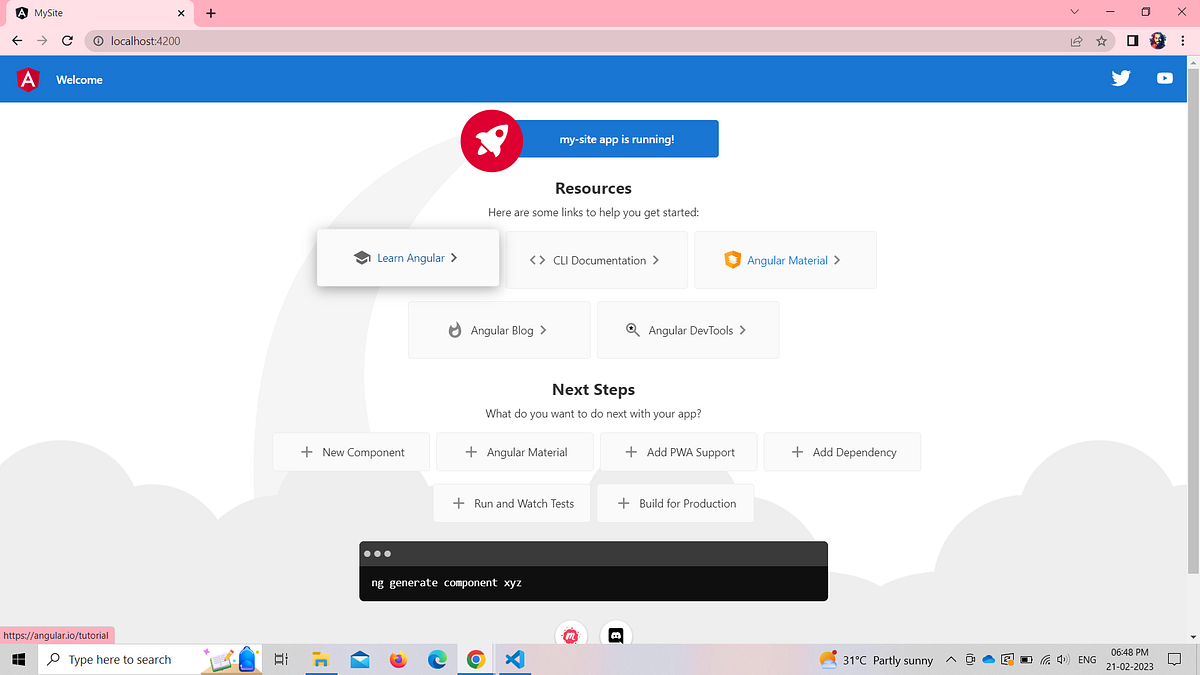The image size is (1200, 675).
Task: Click the graduation cap icon on Learn Angular
Action: pyautogui.click(x=361, y=257)
